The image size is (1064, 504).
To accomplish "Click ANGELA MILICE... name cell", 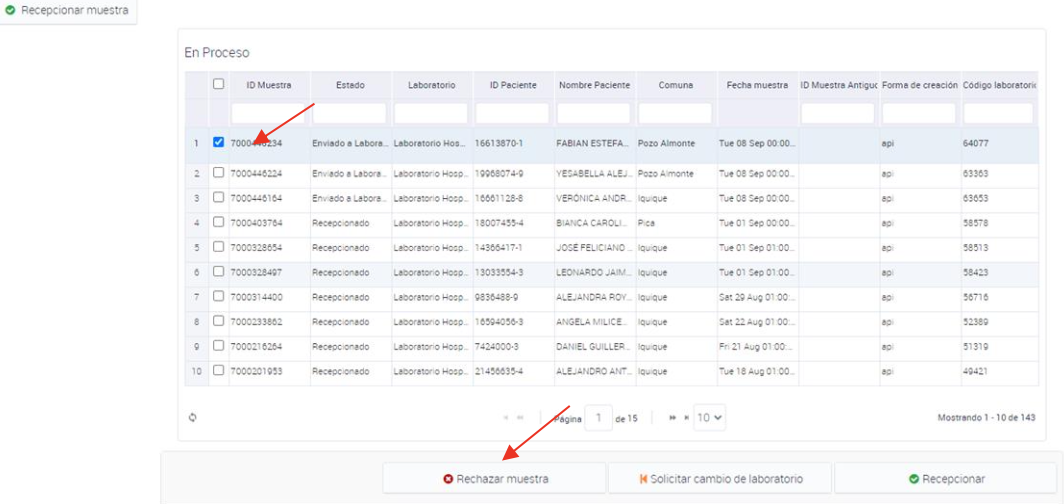I will (594, 322).
